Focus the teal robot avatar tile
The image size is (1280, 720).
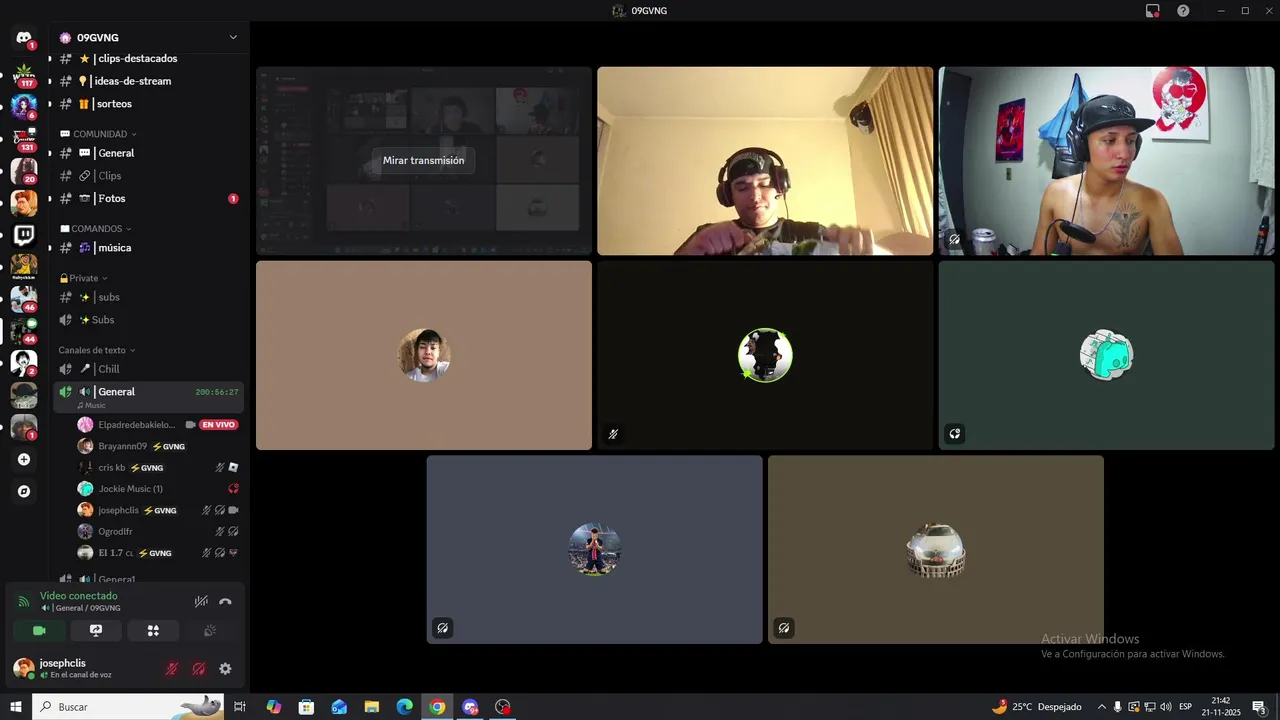click(x=1106, y=355)
